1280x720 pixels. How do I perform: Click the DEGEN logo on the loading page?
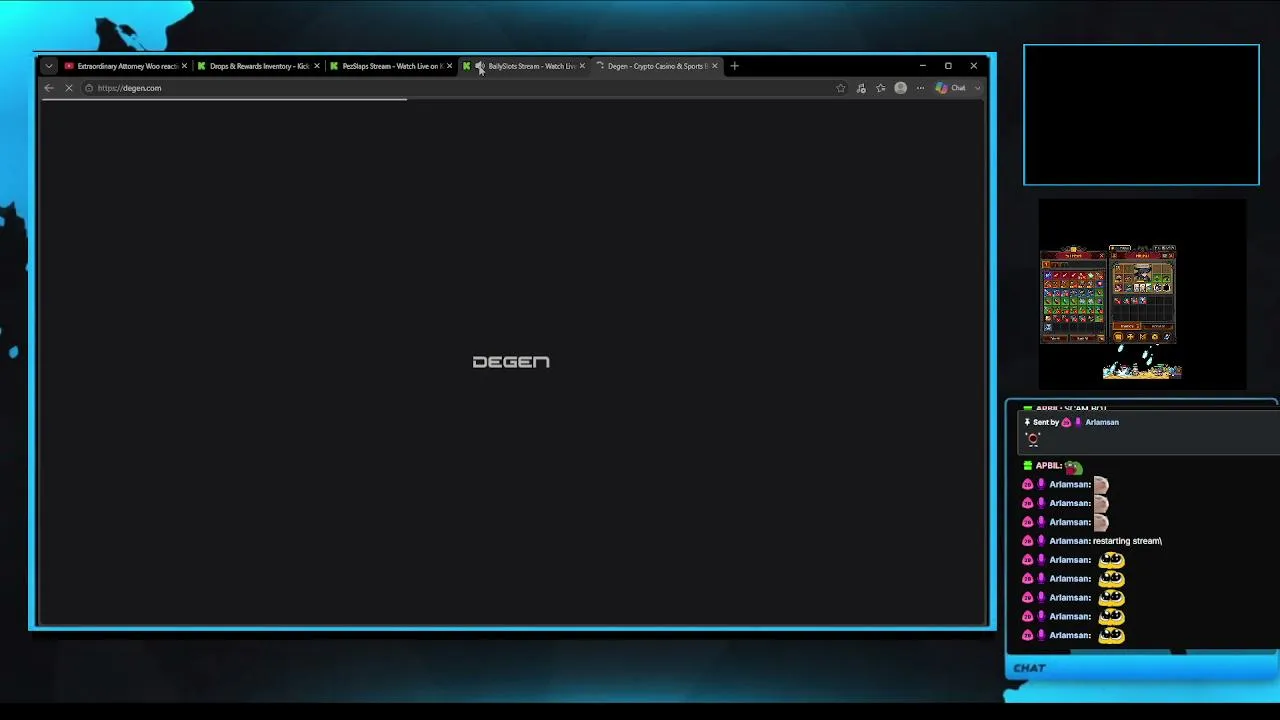point(511,362)
